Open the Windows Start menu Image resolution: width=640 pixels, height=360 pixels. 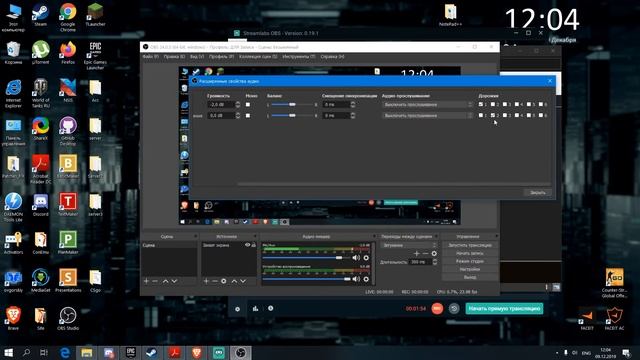coord(8,353)
